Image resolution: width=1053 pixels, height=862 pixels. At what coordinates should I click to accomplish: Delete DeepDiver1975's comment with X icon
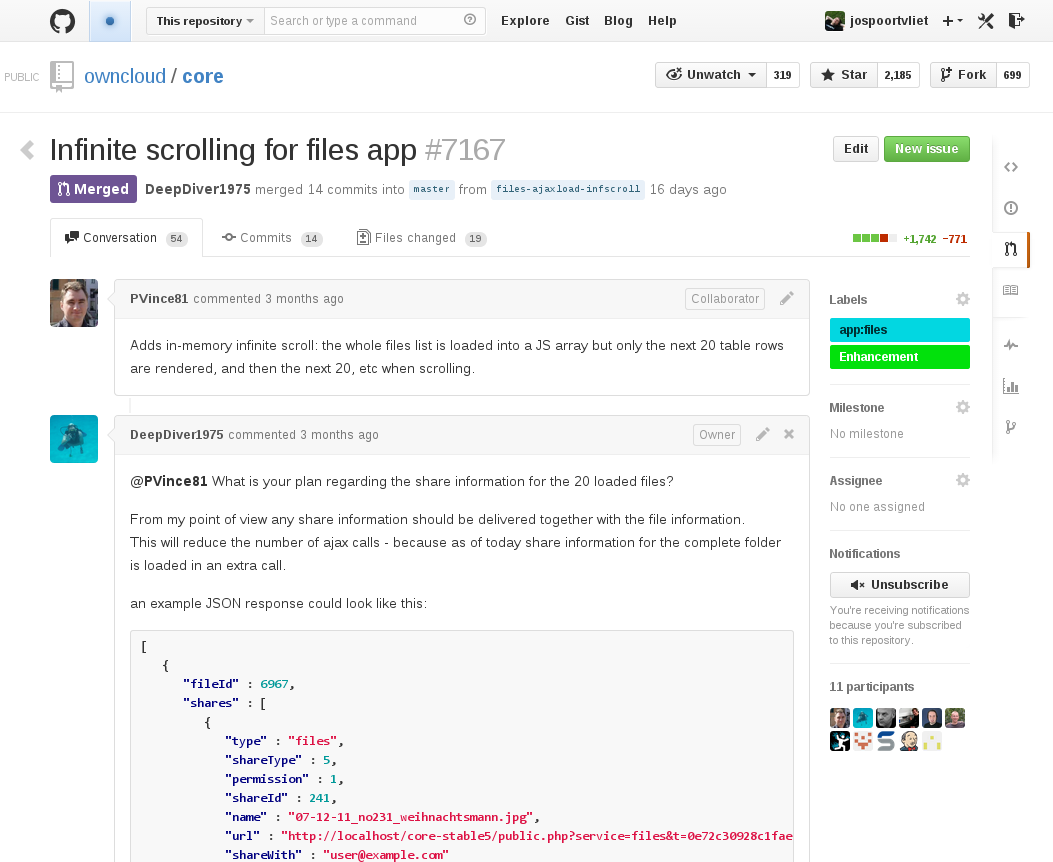(x=789, y=434)
